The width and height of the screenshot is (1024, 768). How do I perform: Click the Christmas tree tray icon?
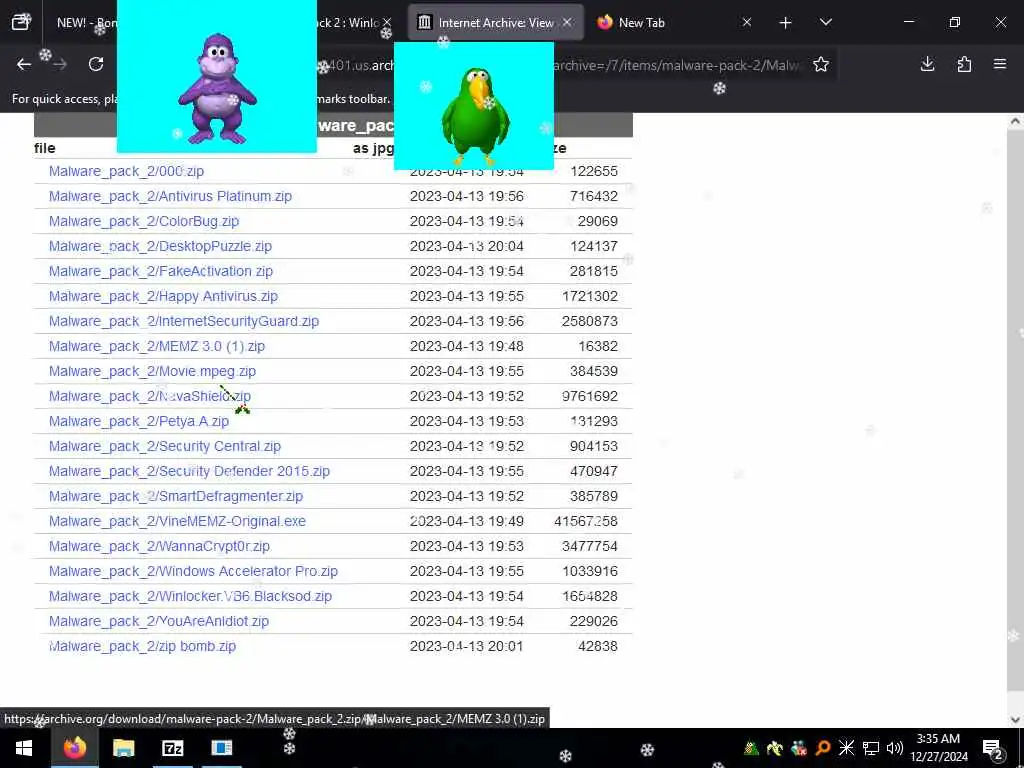(x=751, y=748)
